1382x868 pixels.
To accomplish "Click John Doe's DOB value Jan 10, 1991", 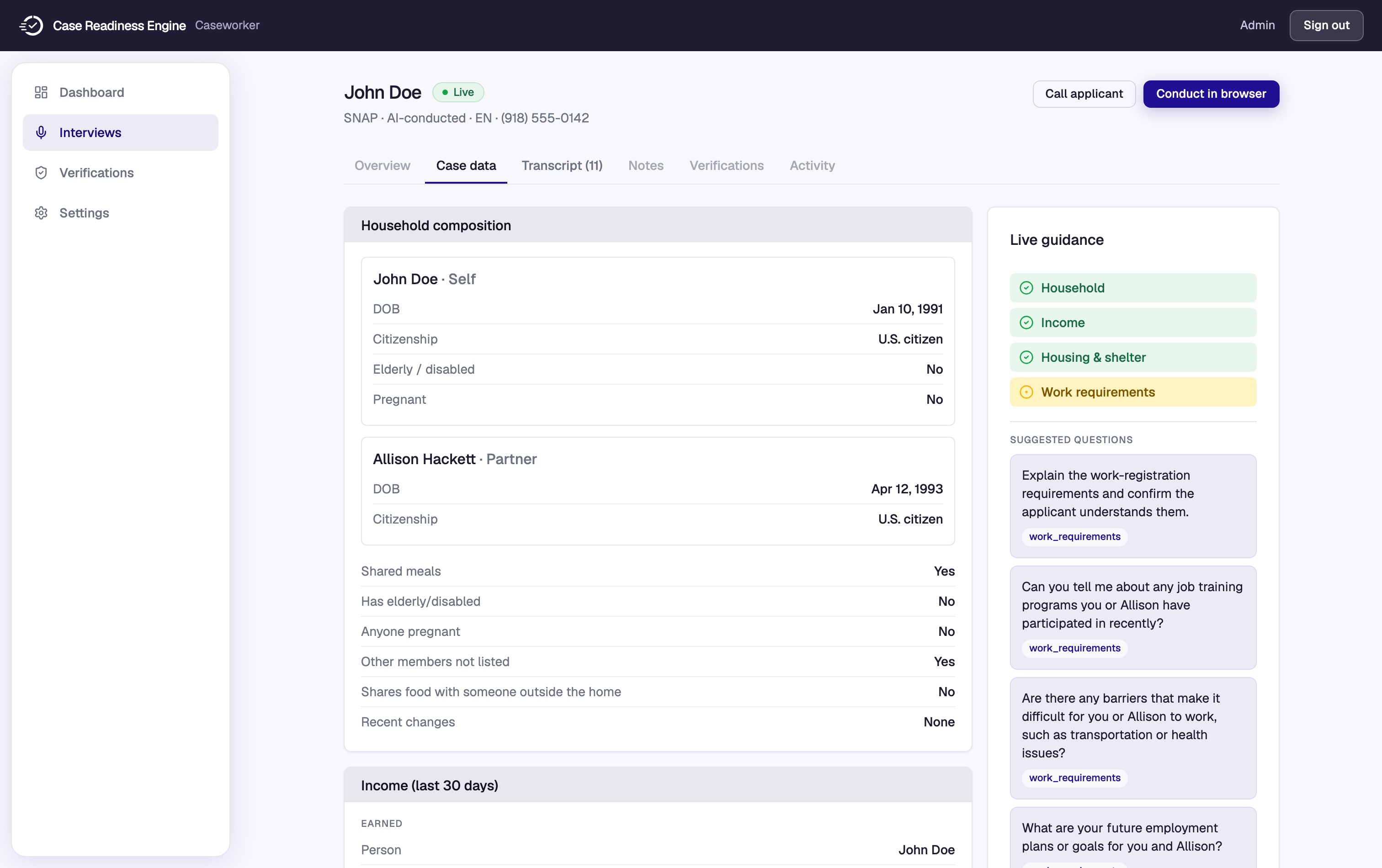I will pos(907,309).
